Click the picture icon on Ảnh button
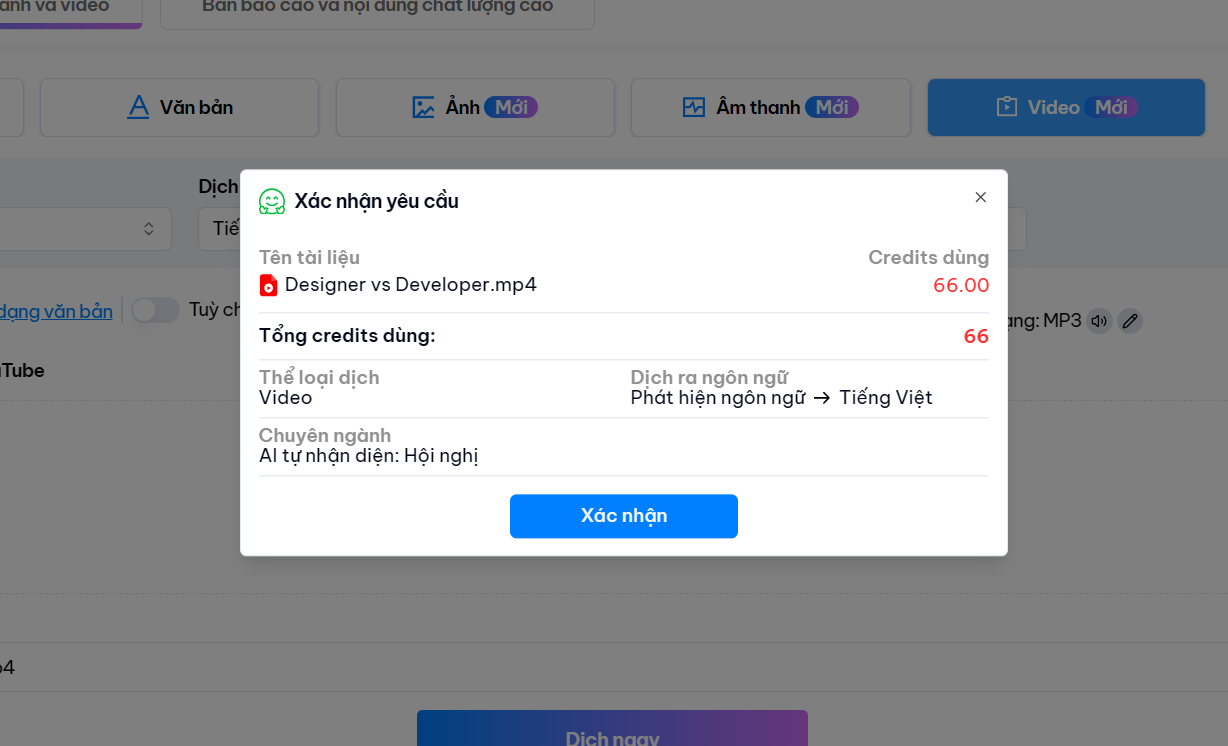 (x=424, y=107)
